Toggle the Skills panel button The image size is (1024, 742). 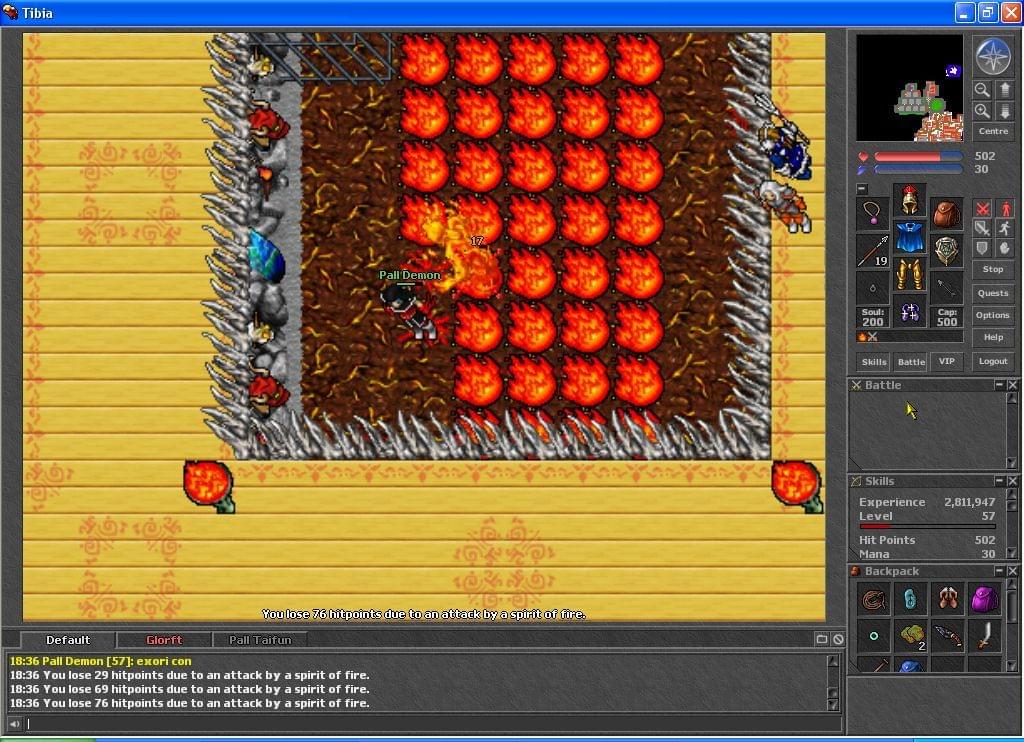point(874,362)
